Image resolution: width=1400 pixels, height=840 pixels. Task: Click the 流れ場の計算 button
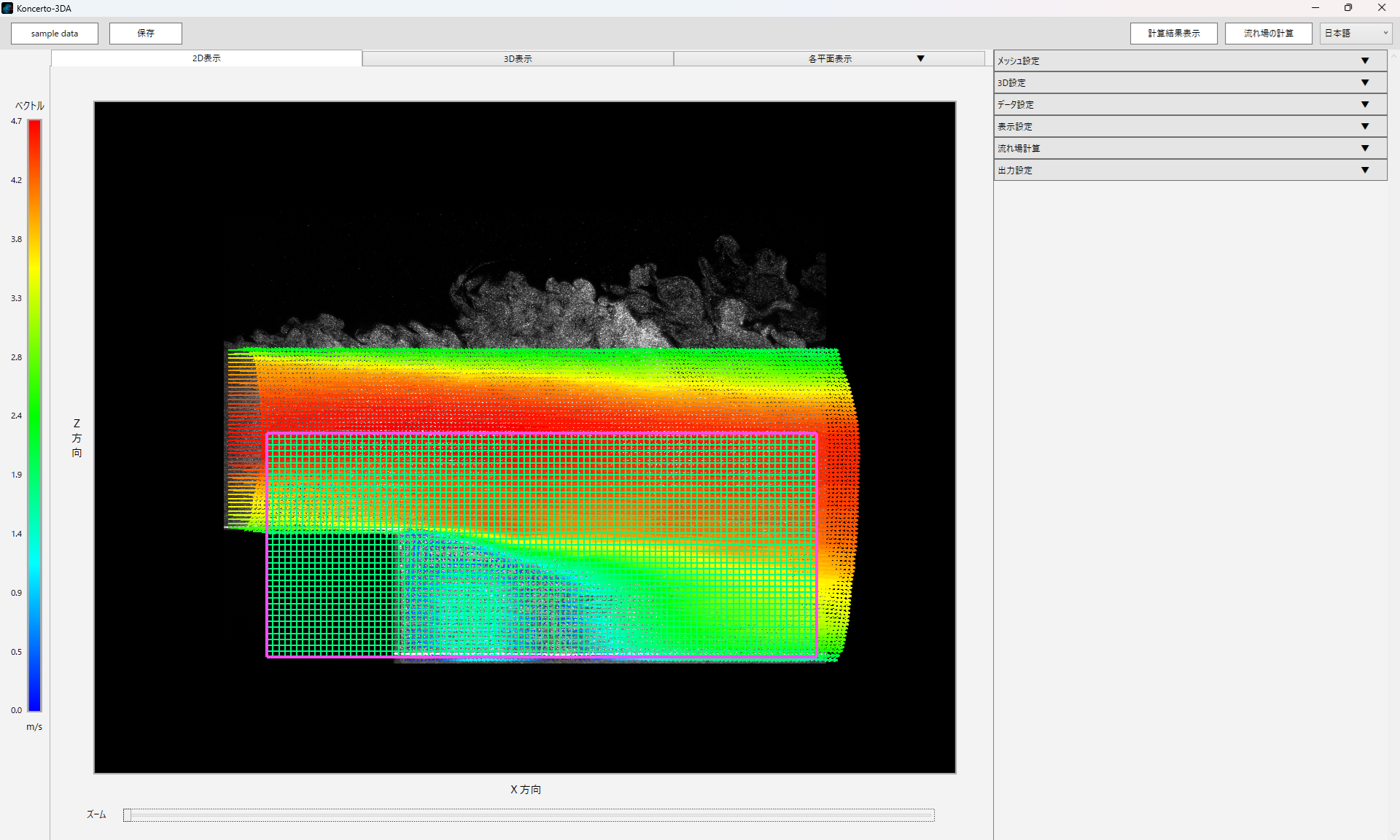click(1268, 34)
